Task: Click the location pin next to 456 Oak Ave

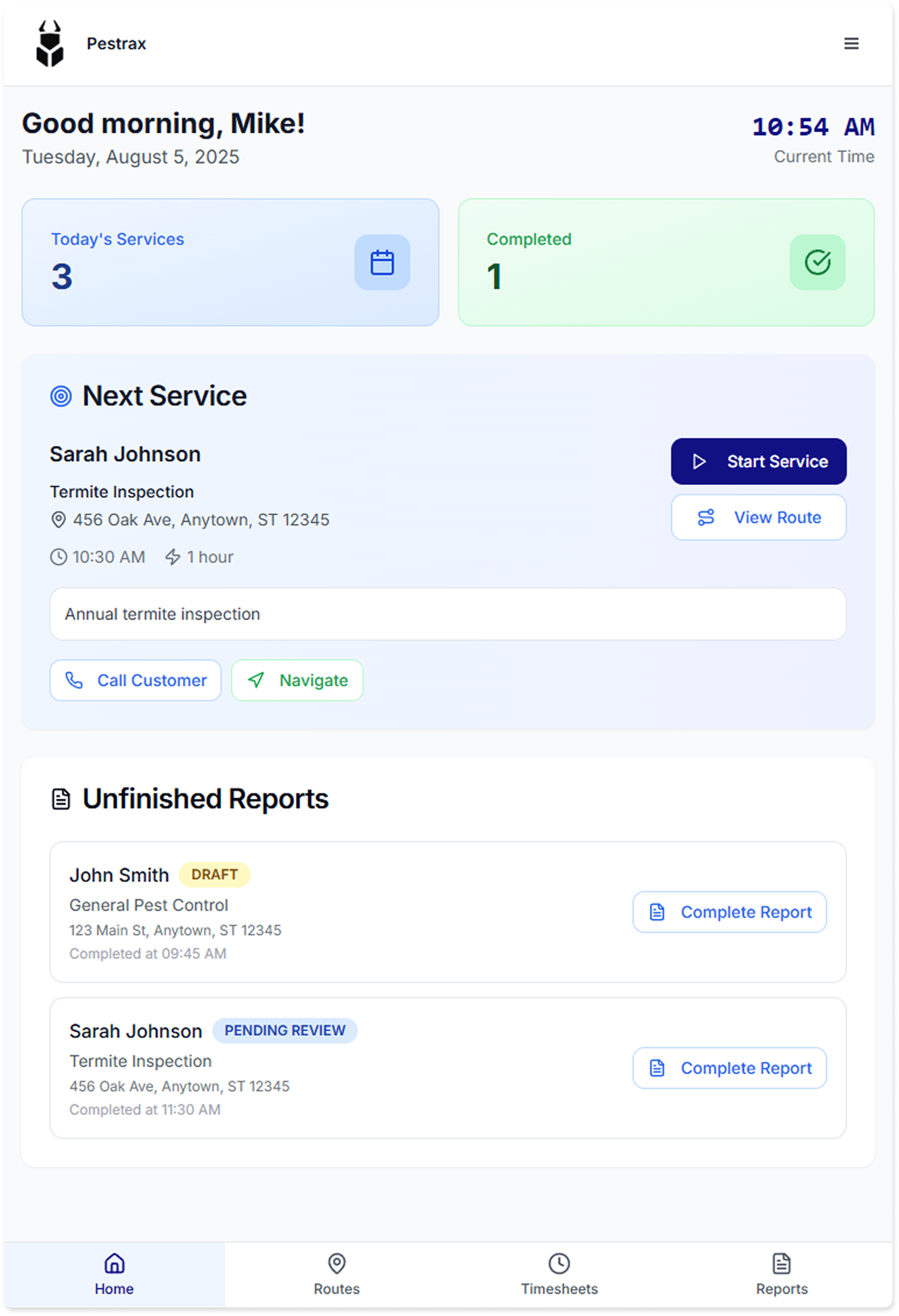Action: pyautogui.click(x=59, y=519)
